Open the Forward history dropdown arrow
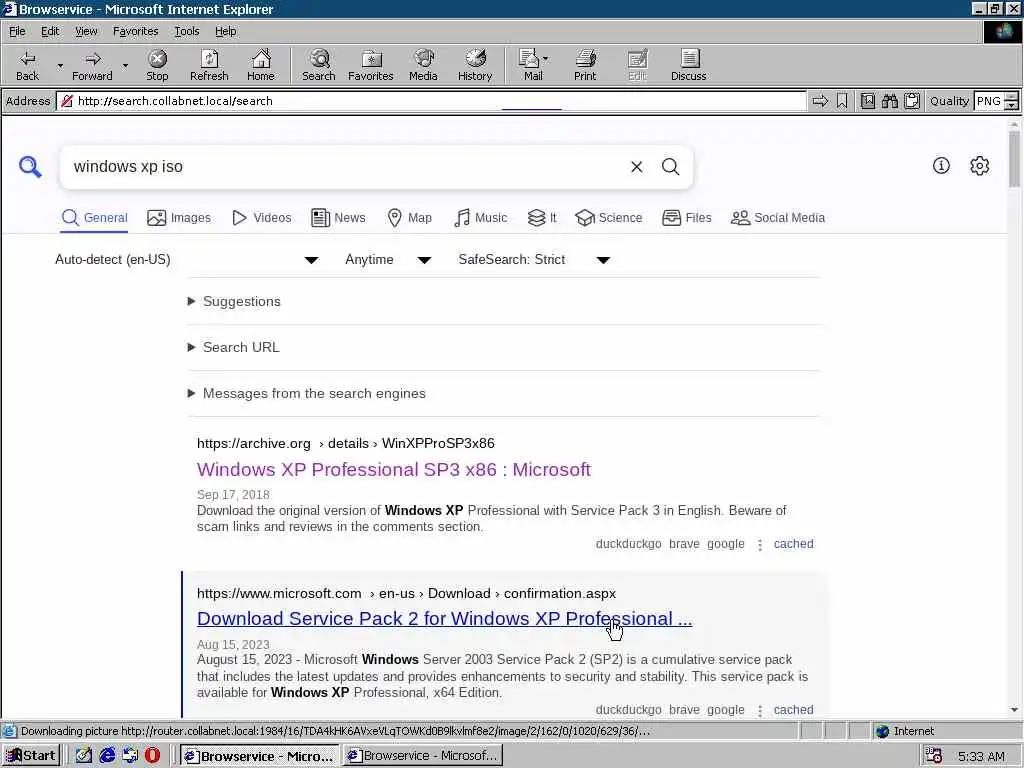 (125, 66)
